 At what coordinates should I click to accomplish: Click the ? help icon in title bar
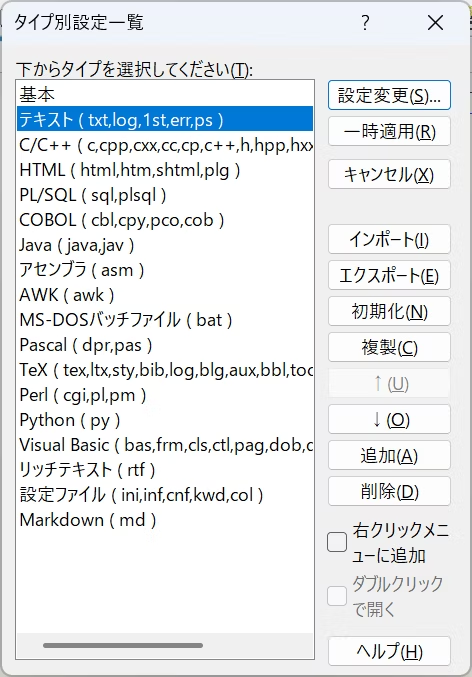(365, 22)
